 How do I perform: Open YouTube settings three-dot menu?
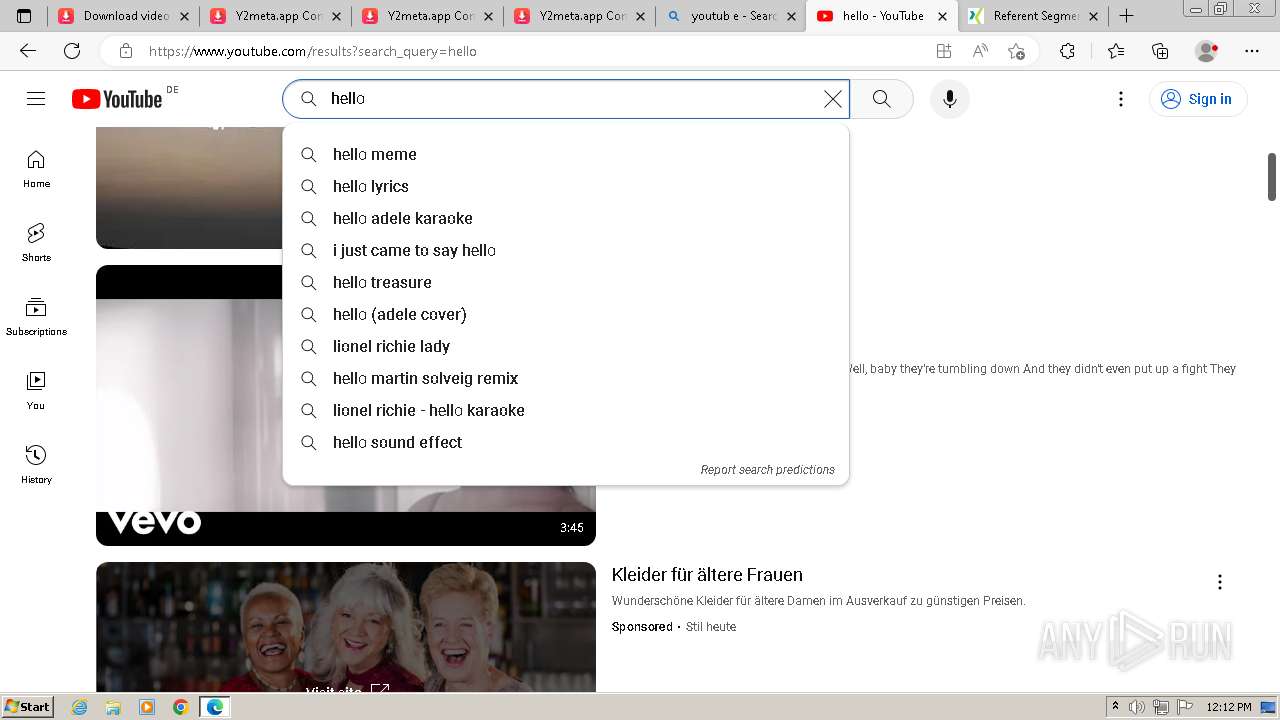click(1120, 98)
